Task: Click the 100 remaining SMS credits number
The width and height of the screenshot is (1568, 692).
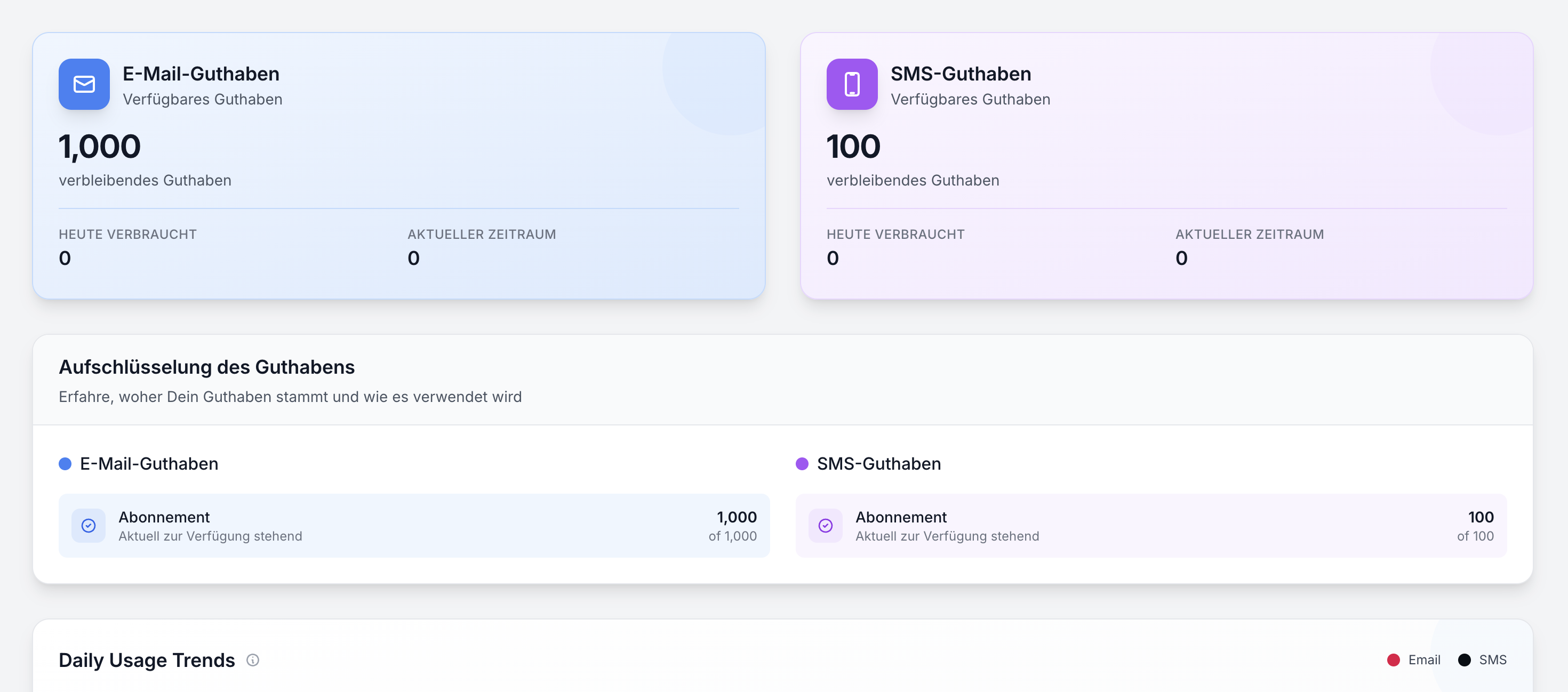Action: click(x=853, y=147)
